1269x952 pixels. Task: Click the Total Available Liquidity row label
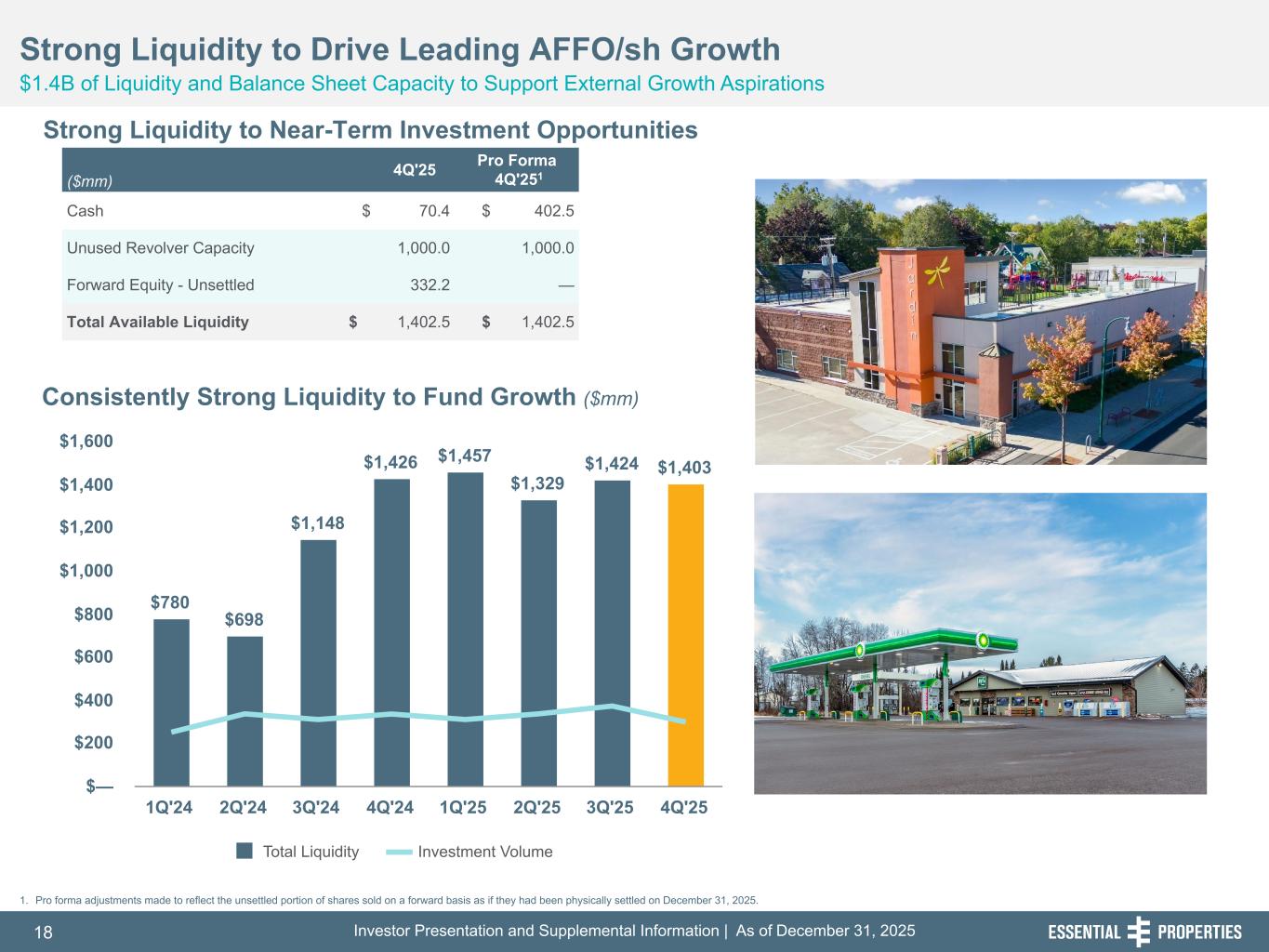pyautogui.click(x=157, y=322)
